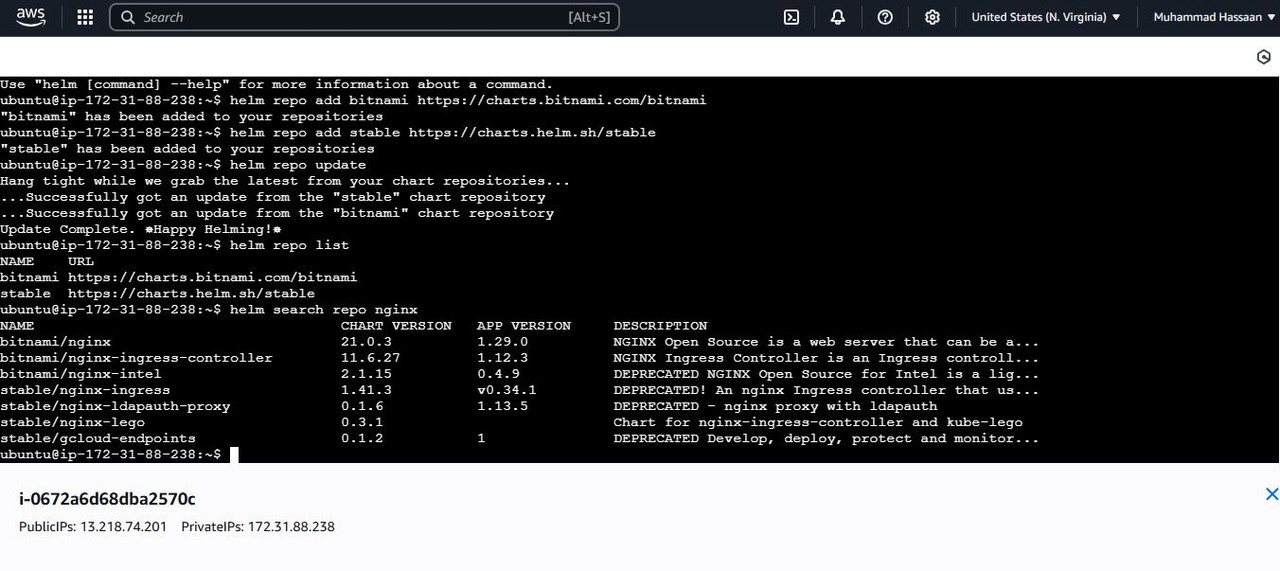Screen dimensions: 1280x571
Task: Focus the AWS console search box
Action: click(x=364, y=17)
